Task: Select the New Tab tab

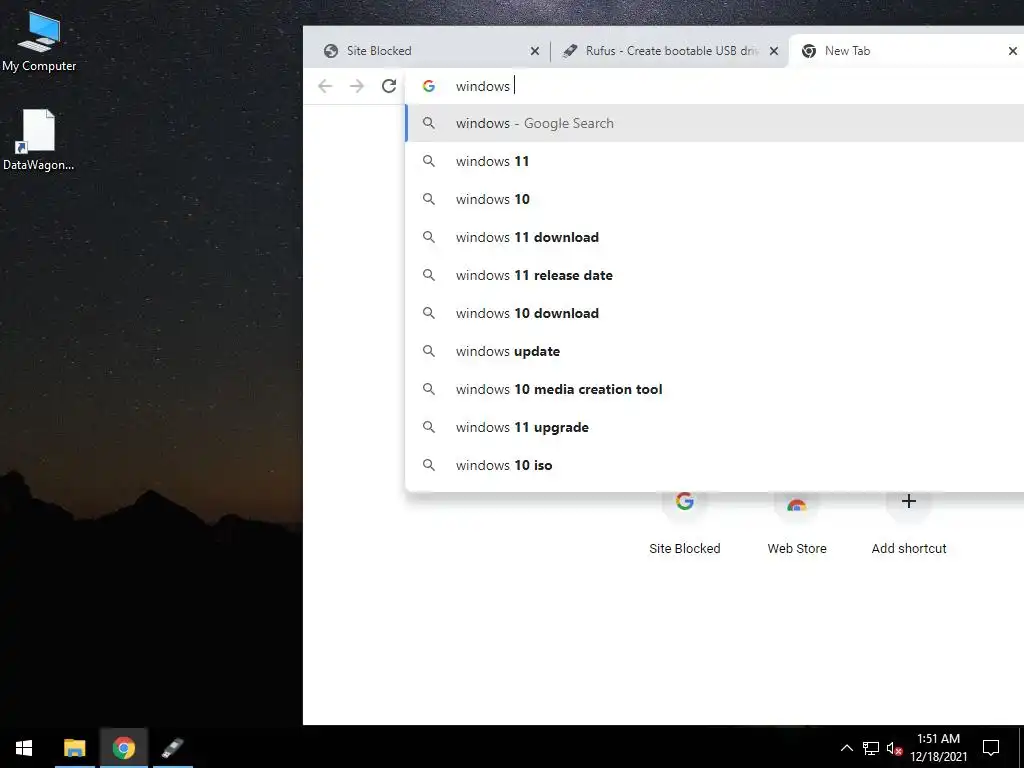Action: pos(906,51)
